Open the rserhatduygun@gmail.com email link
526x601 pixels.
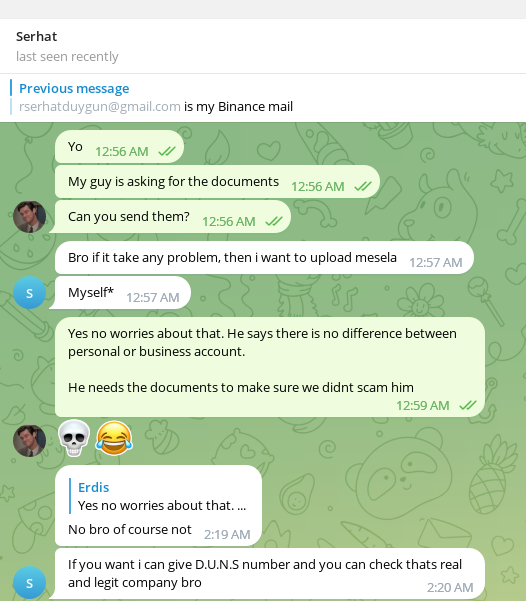point(100,107)
